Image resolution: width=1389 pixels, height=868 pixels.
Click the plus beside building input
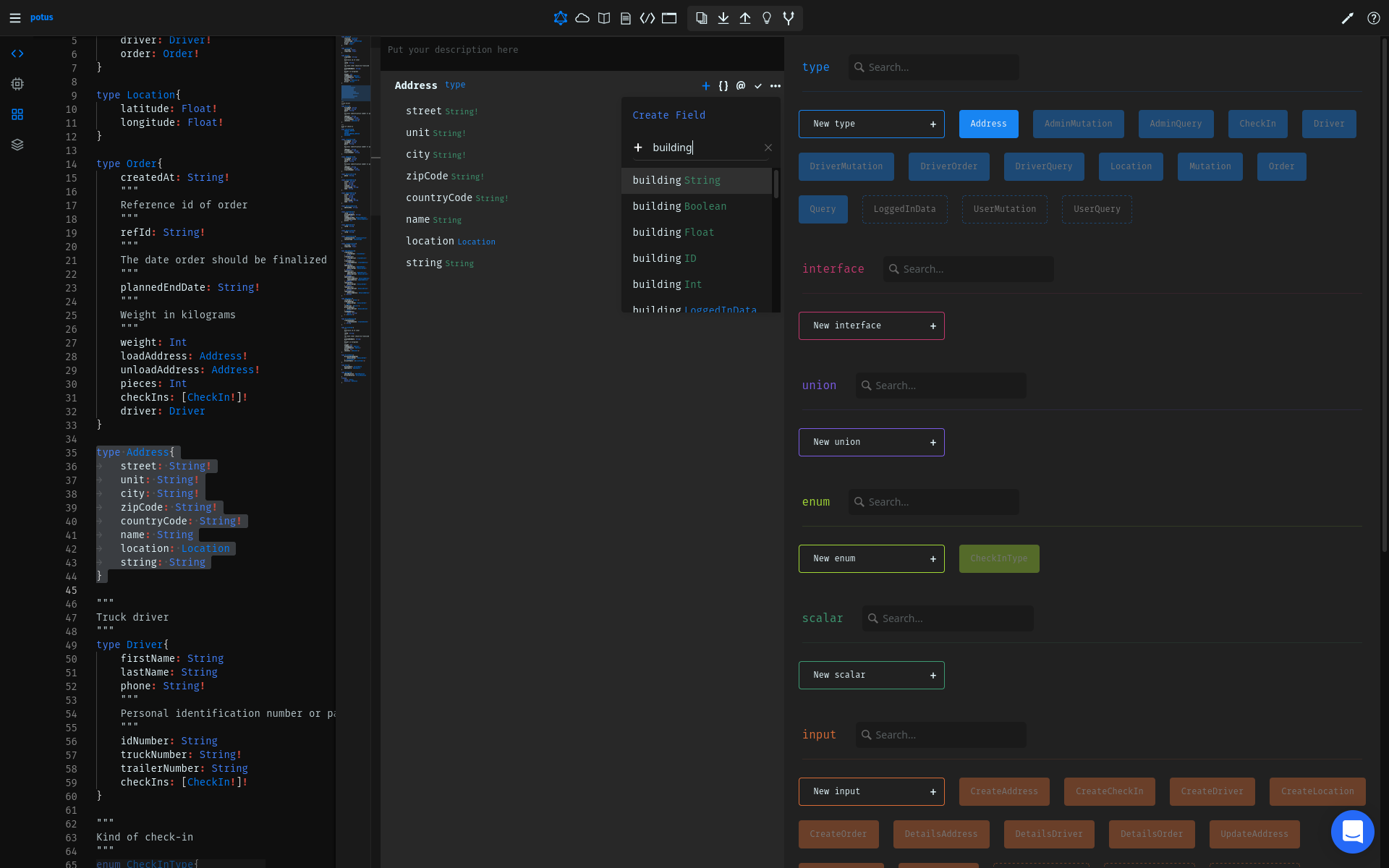[638, 148]
